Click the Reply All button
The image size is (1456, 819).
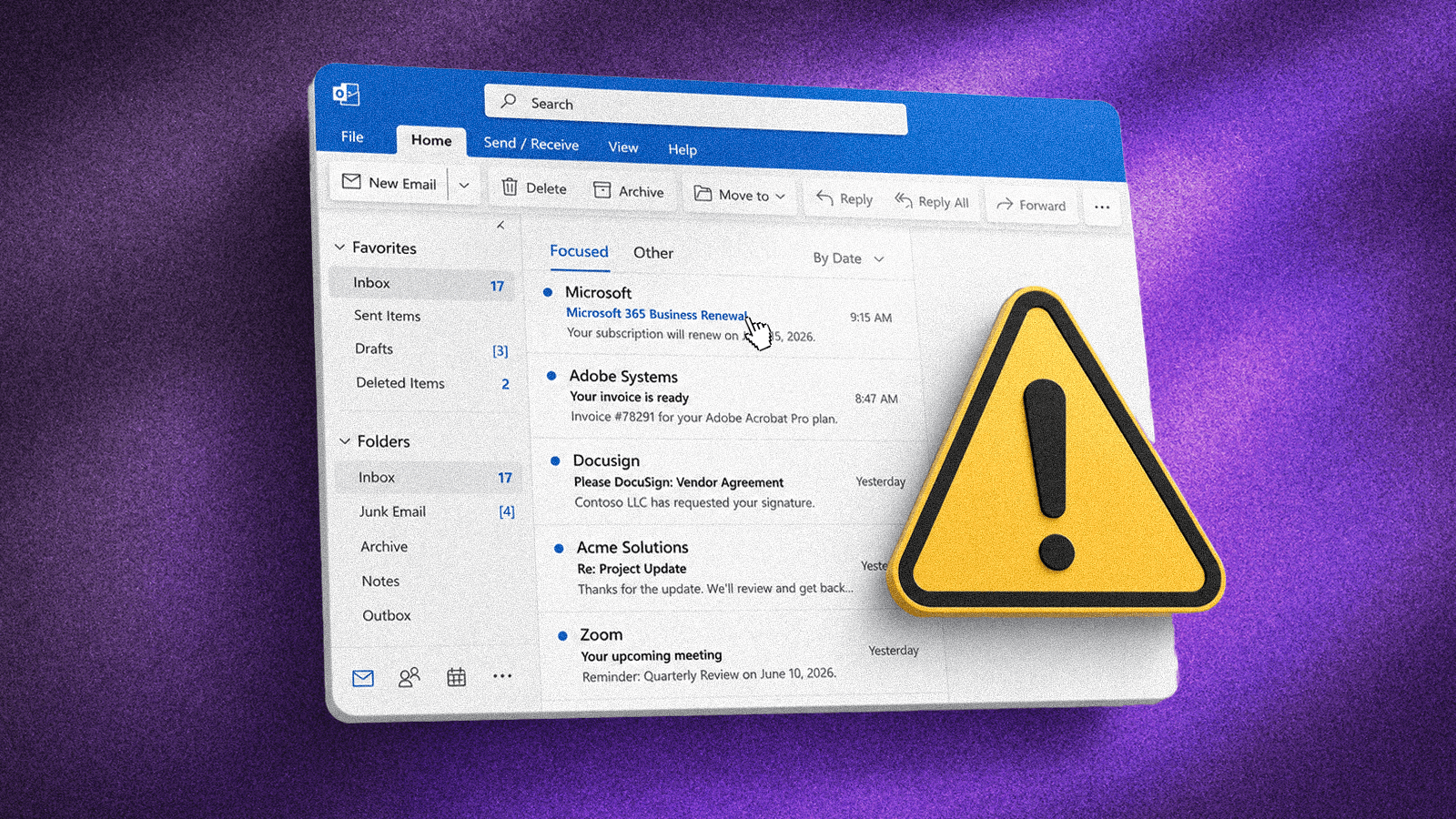932,201
